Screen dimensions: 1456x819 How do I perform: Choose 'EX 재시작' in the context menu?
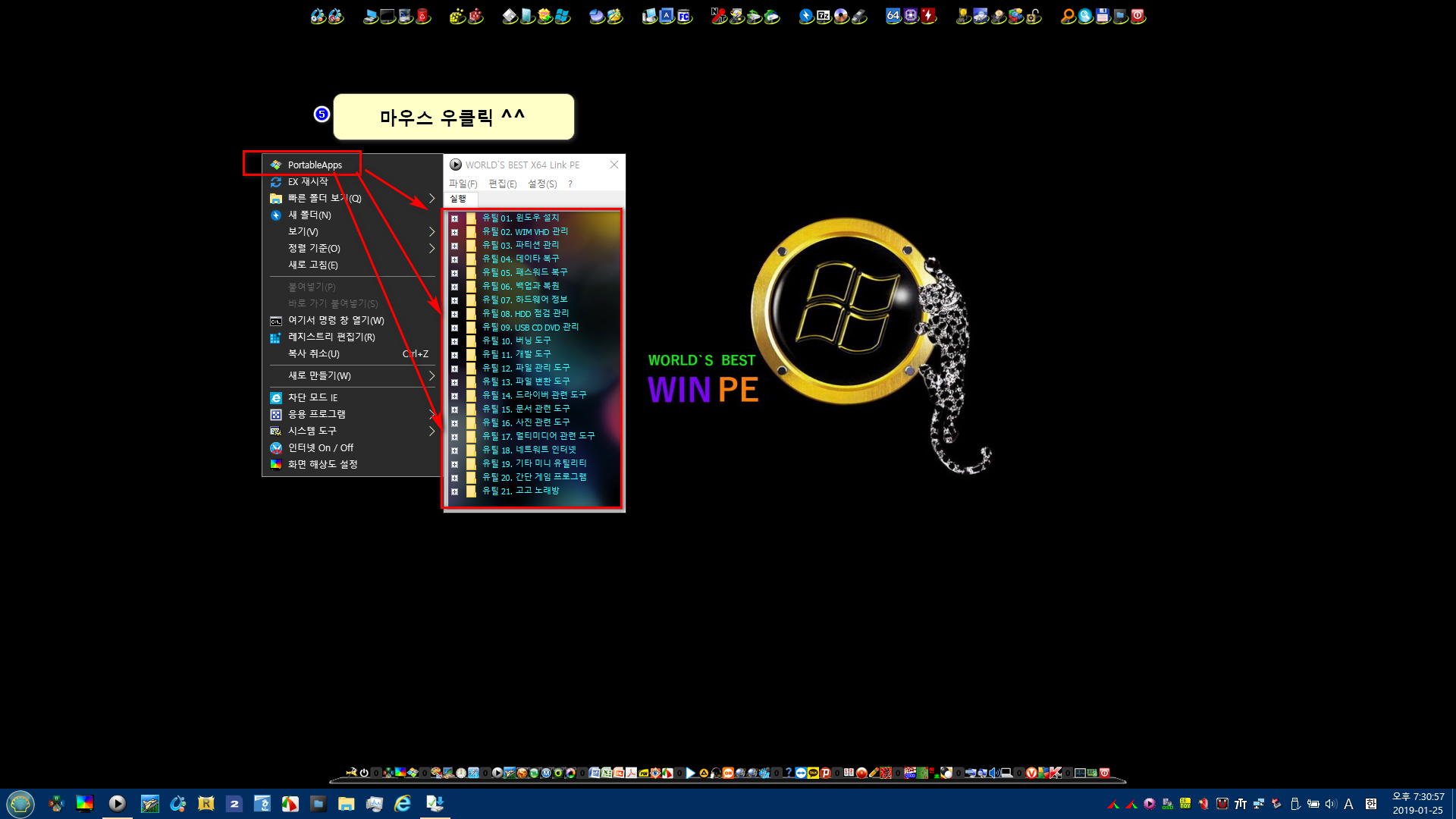point(352,182)
